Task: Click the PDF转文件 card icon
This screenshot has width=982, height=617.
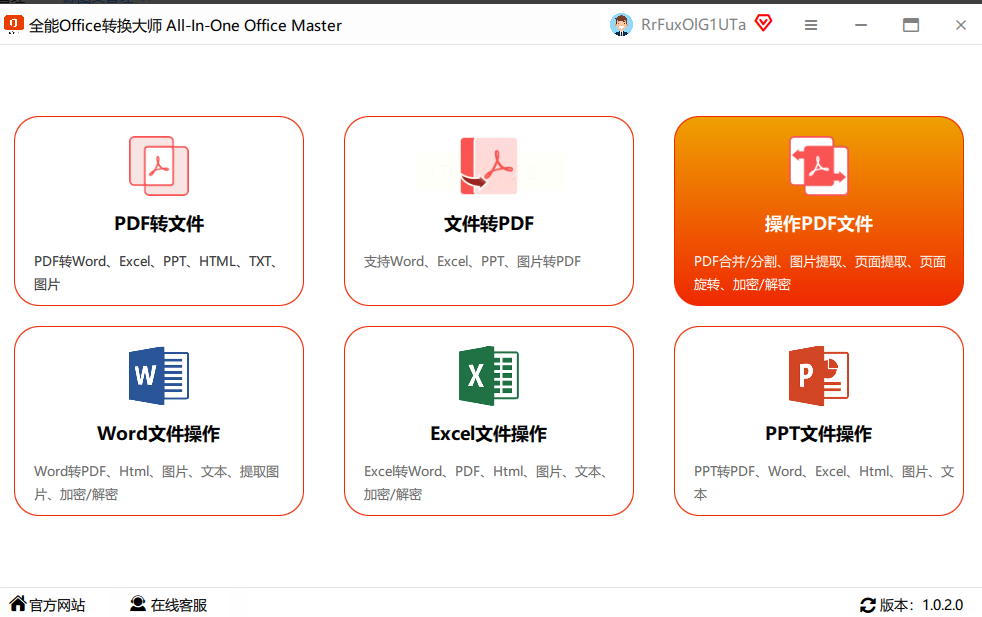Action: 159,166
